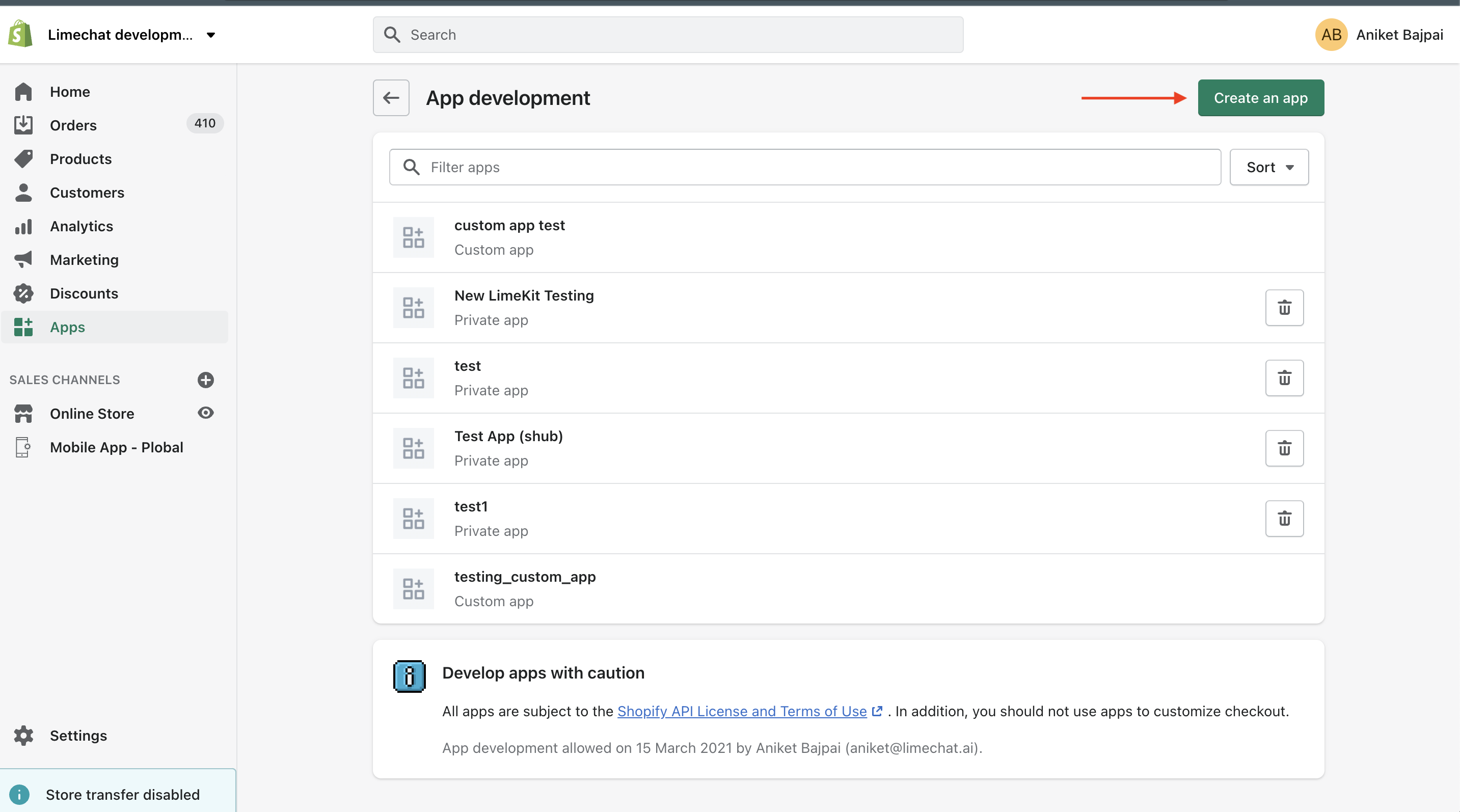Click the Analytics bar chart icon
This screenshot has height=812, width=1460.
pos(23,226)
